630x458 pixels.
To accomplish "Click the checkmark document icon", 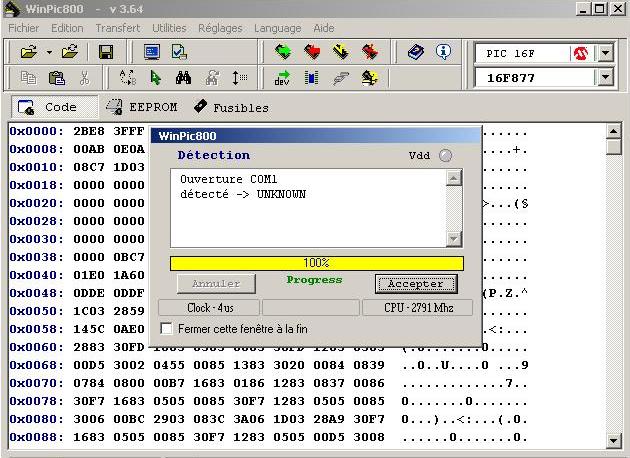I will pos(179,52).
